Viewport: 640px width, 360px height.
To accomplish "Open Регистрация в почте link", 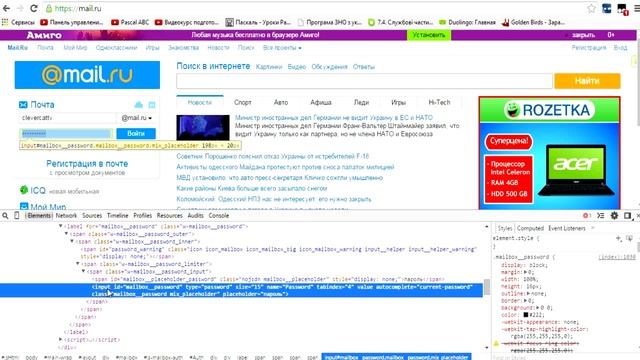I will [x=87, y=164].
